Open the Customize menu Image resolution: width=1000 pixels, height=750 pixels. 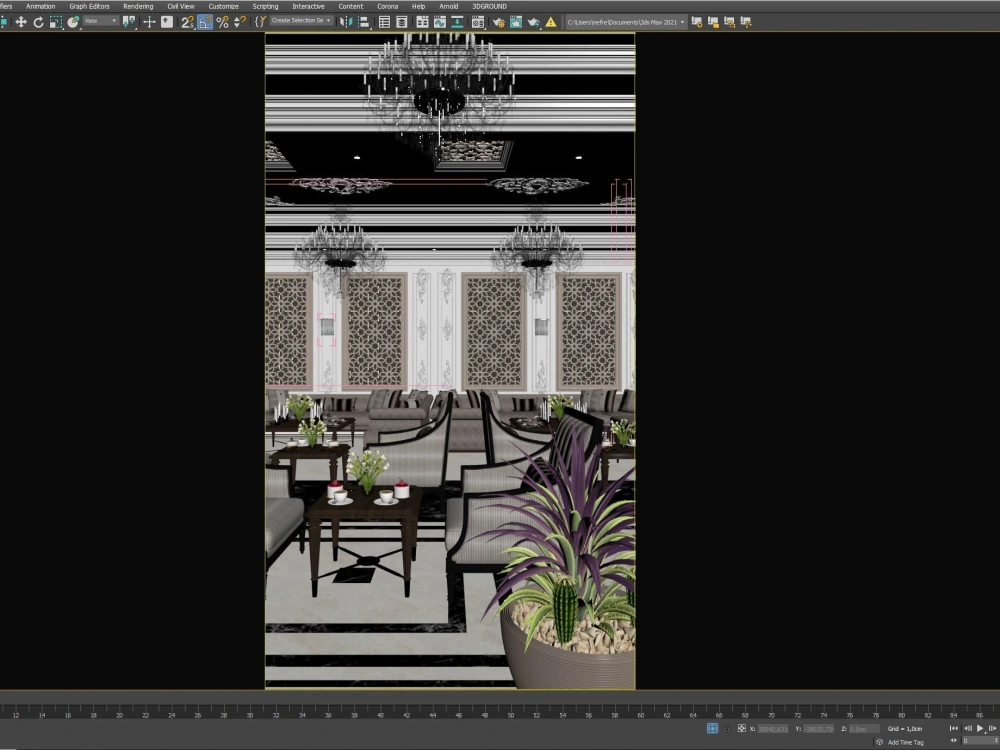click(223, 6)
